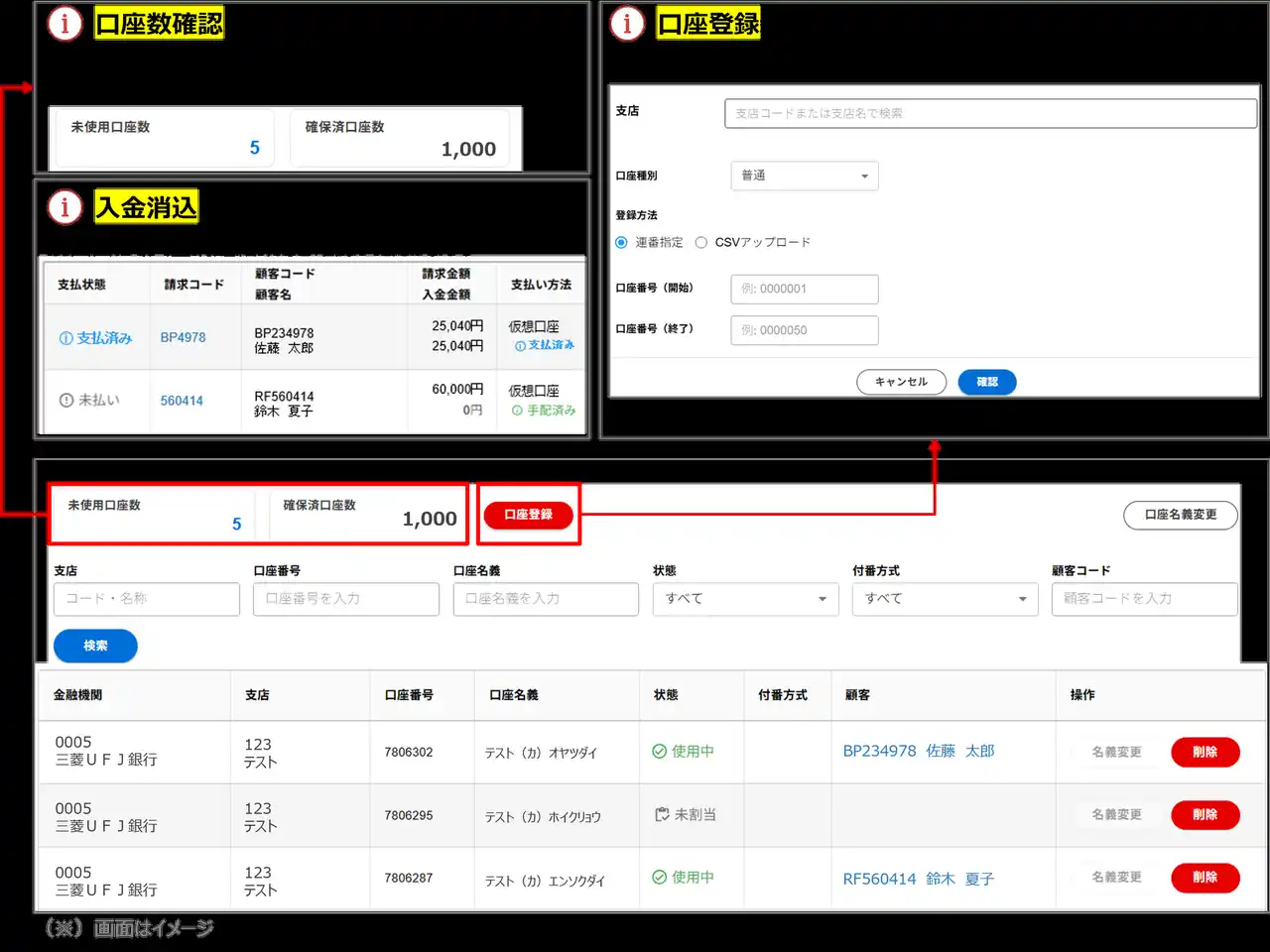The height and width of the screenshot is (952, 1270).
Task: Click the info icon beside 口座登録 heading
Action: coord(627,24)
